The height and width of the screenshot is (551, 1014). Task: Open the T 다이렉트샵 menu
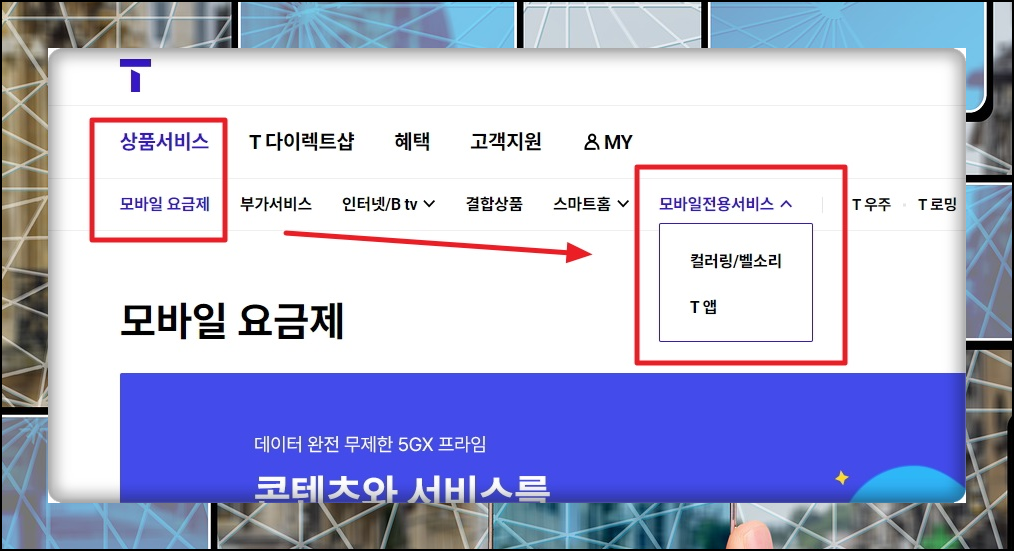click(302, 142)
